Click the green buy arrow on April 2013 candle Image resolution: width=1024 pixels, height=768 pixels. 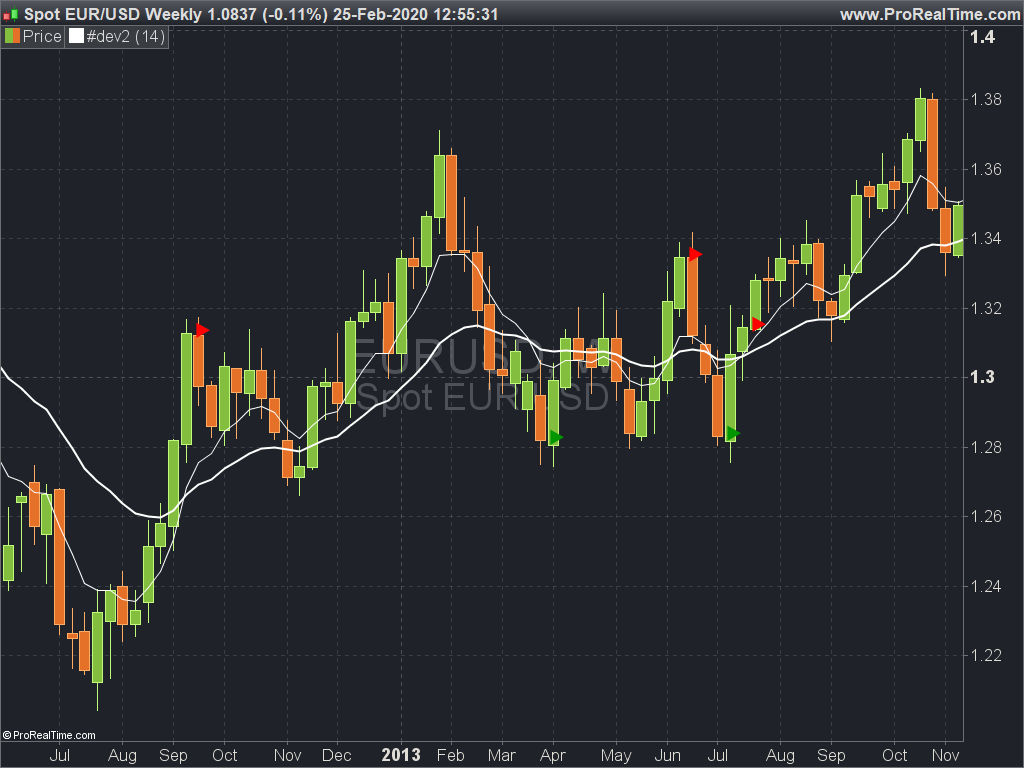[555, 437]
